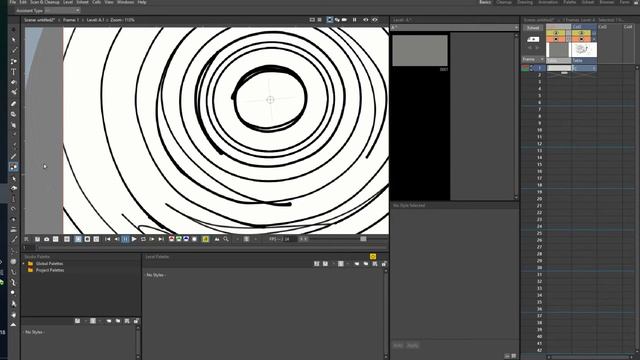Select the Selection arrow tool
This screenshot has height=360, width=640.
click(x=13, y=40)
